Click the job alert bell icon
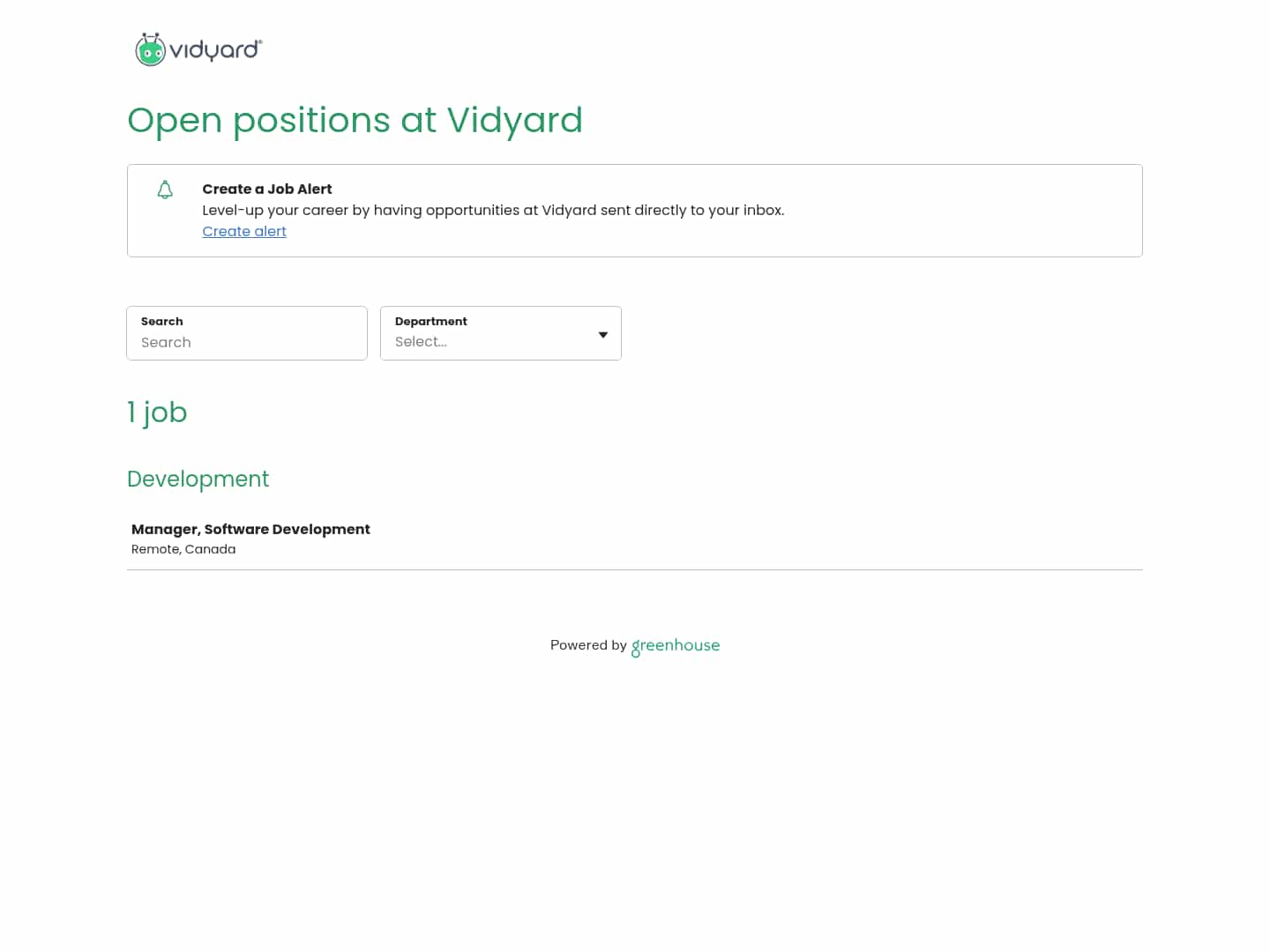This screenshot has width=1270, height=952. pyautogui.click(x=165, y=190)
